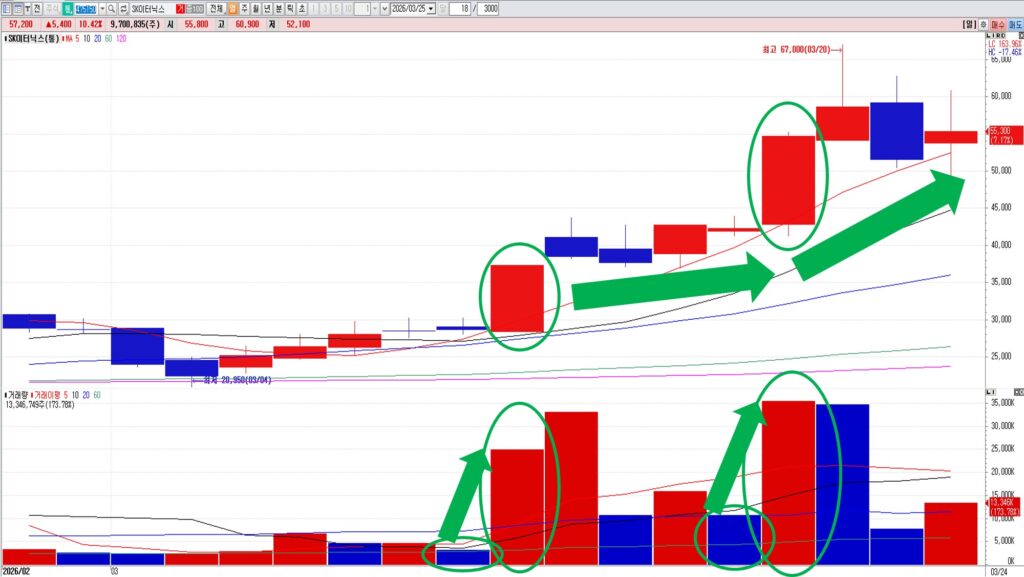Open the 2026/03/25 date picker dropdown

point(431,8)
